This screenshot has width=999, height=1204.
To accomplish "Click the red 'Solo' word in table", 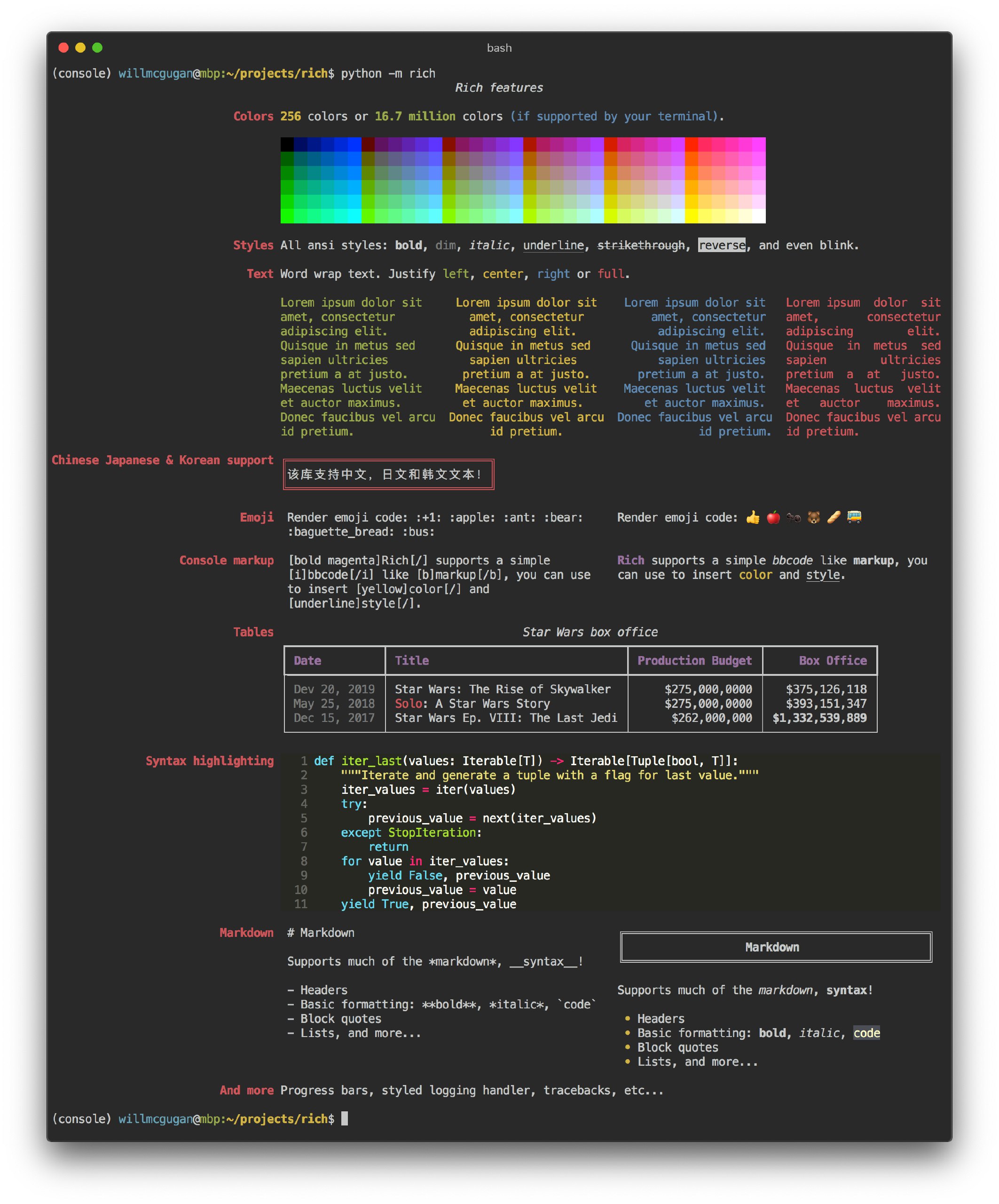I will click(408, 704).
